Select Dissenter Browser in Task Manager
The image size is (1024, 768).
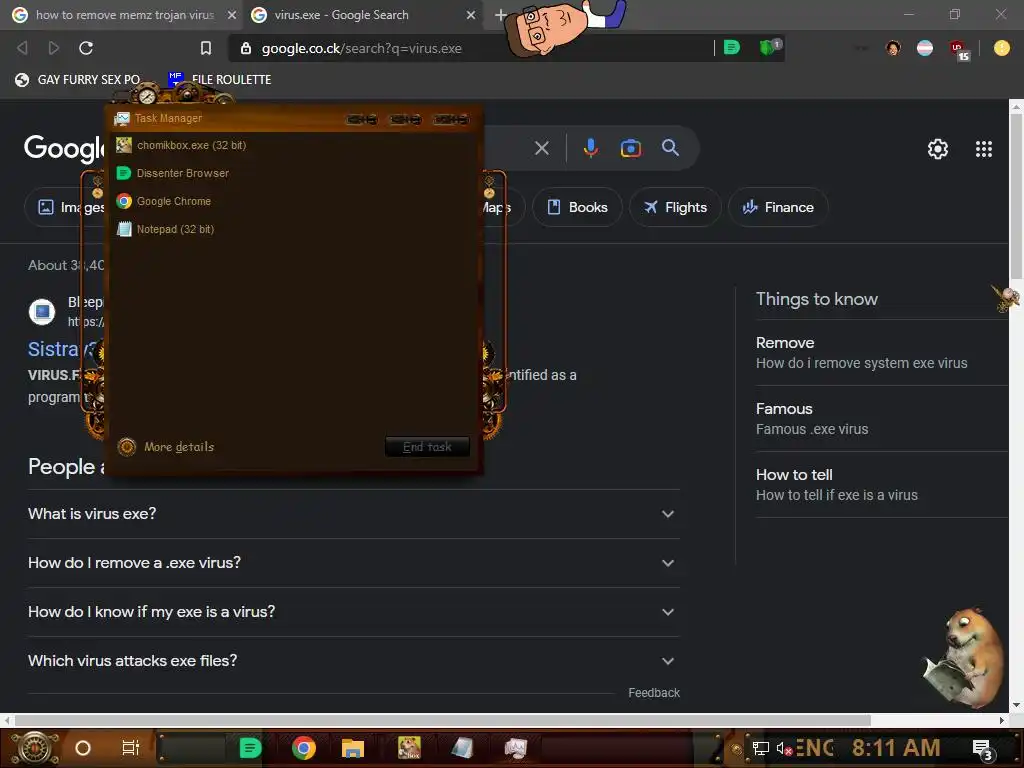pyautogui.click(x=293, y=173)
